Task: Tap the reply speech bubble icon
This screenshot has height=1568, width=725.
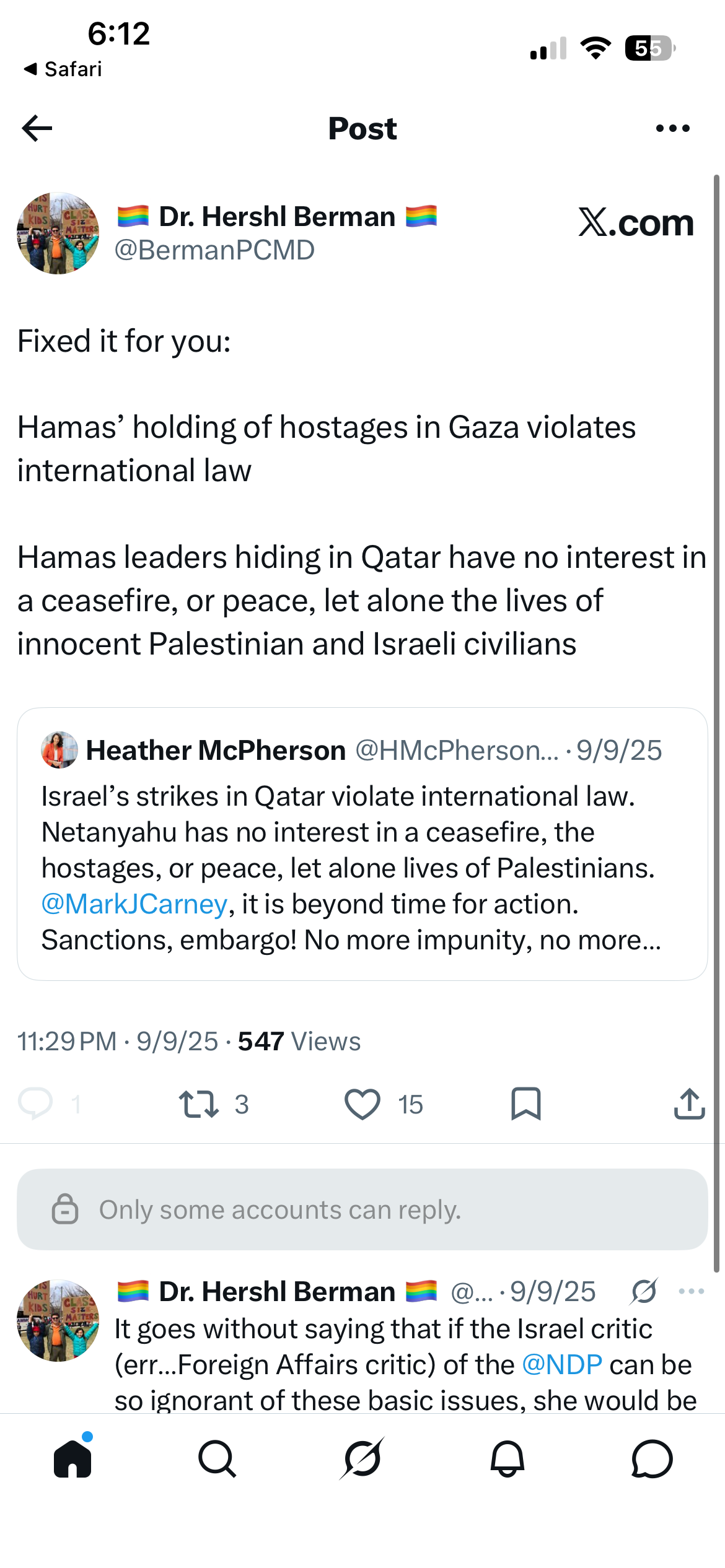Action: tap(35, 1104)
